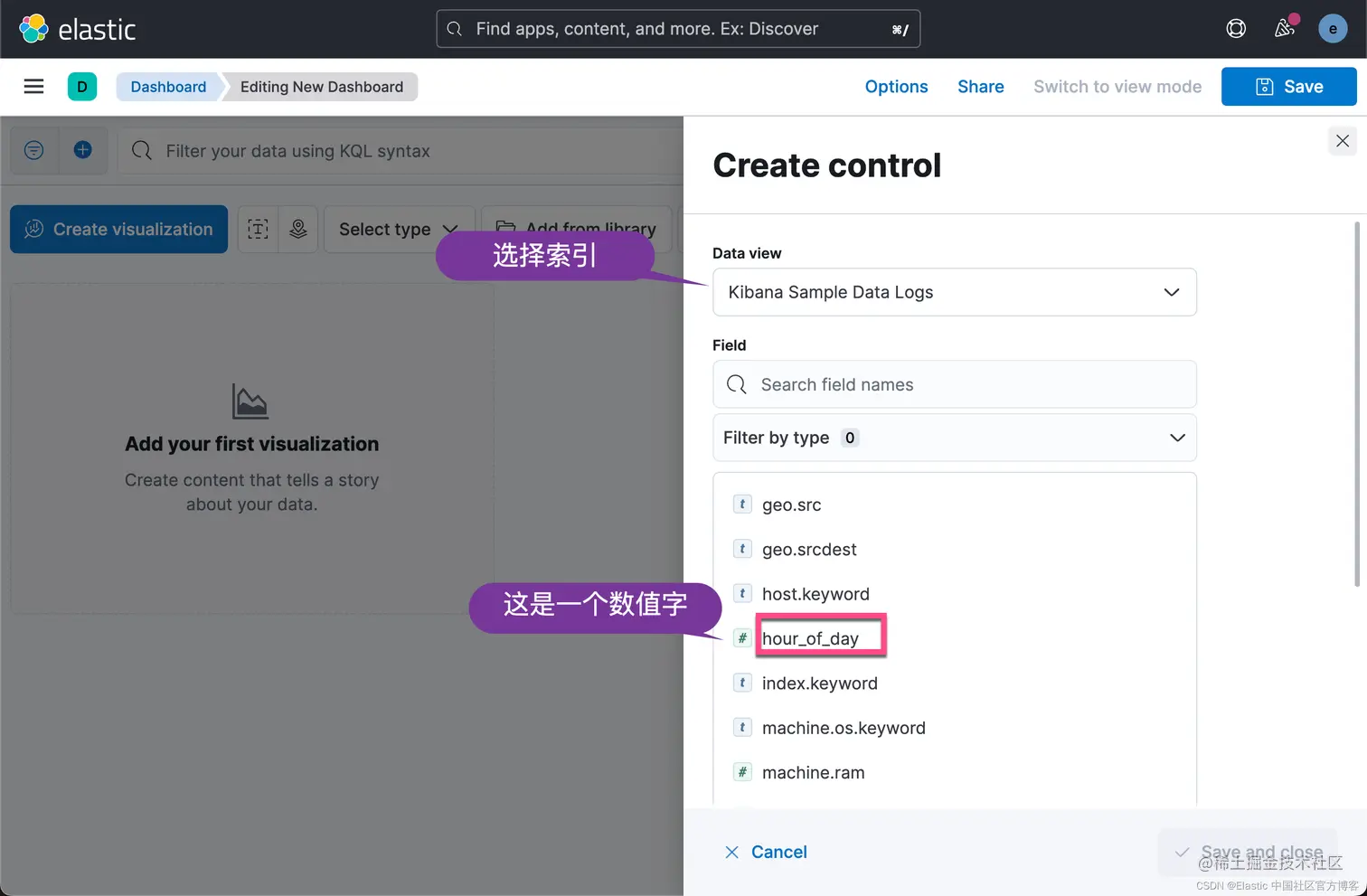Screen dimensions: 1367x896
Task: Click the flyout vertical scrollbar
Action: coord(1357,404)
